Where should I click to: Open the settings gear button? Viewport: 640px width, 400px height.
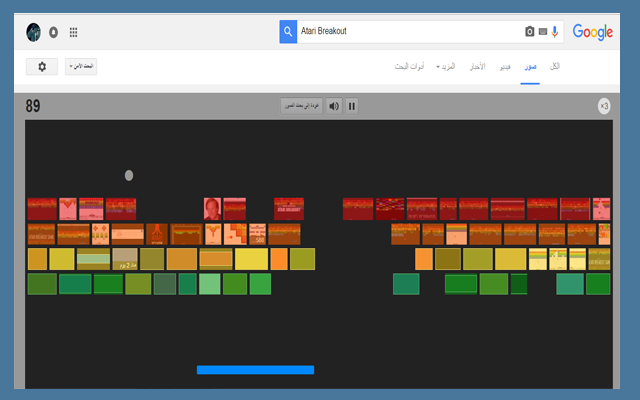point(41,66)
